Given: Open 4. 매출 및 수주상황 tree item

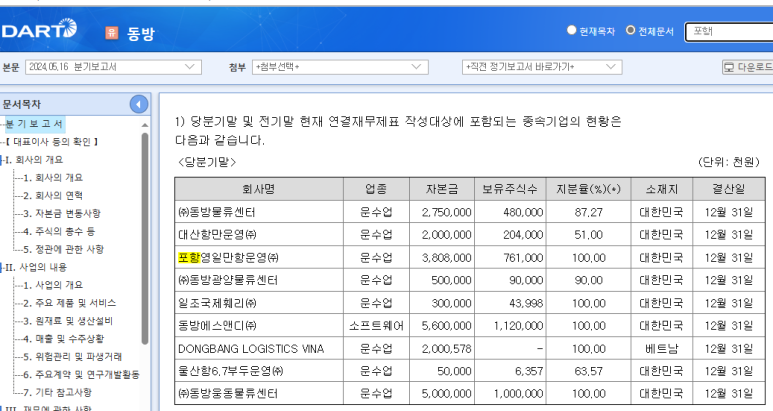Looking at the screenshot, I should (64, 339).
